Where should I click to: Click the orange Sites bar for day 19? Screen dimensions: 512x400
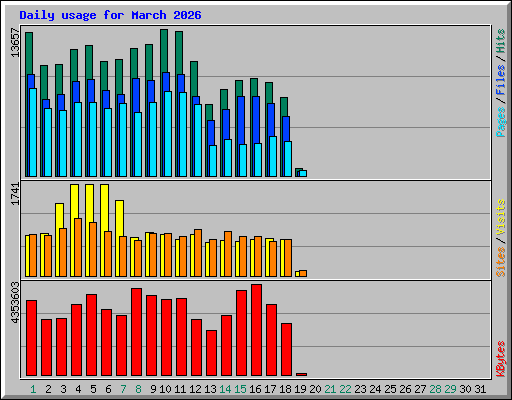coord(303,274)
